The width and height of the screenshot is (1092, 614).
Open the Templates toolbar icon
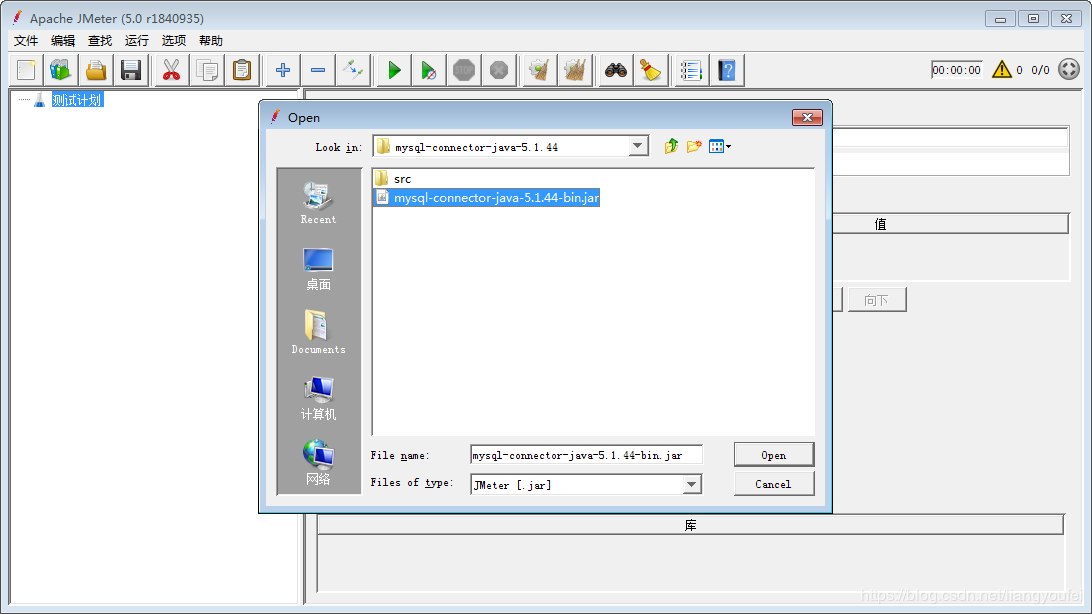tap(61, 70)
